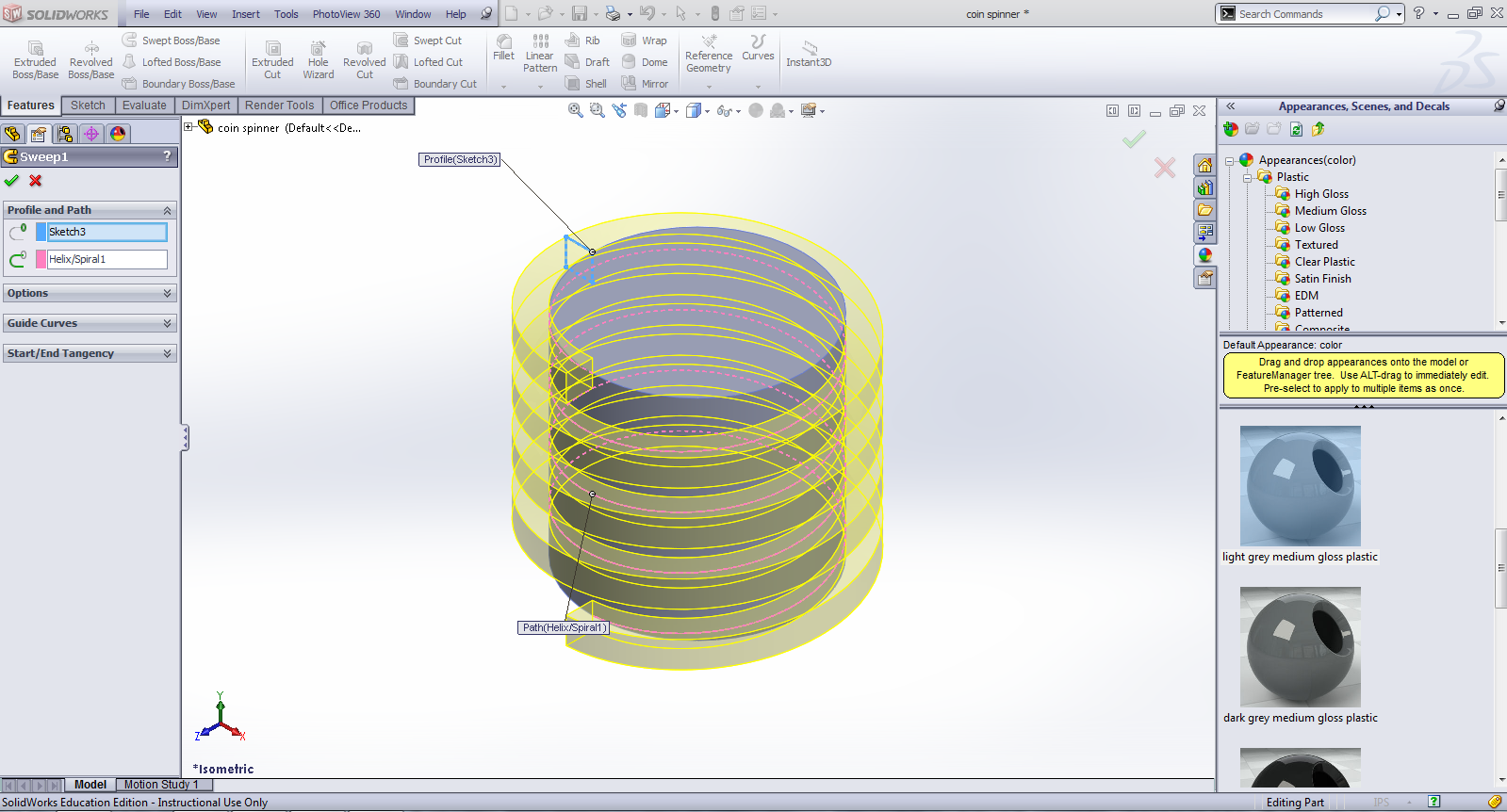The image size is (1507, 812).
Task: Switch to the Render Tools tab
Action: (x=279, y=106)
